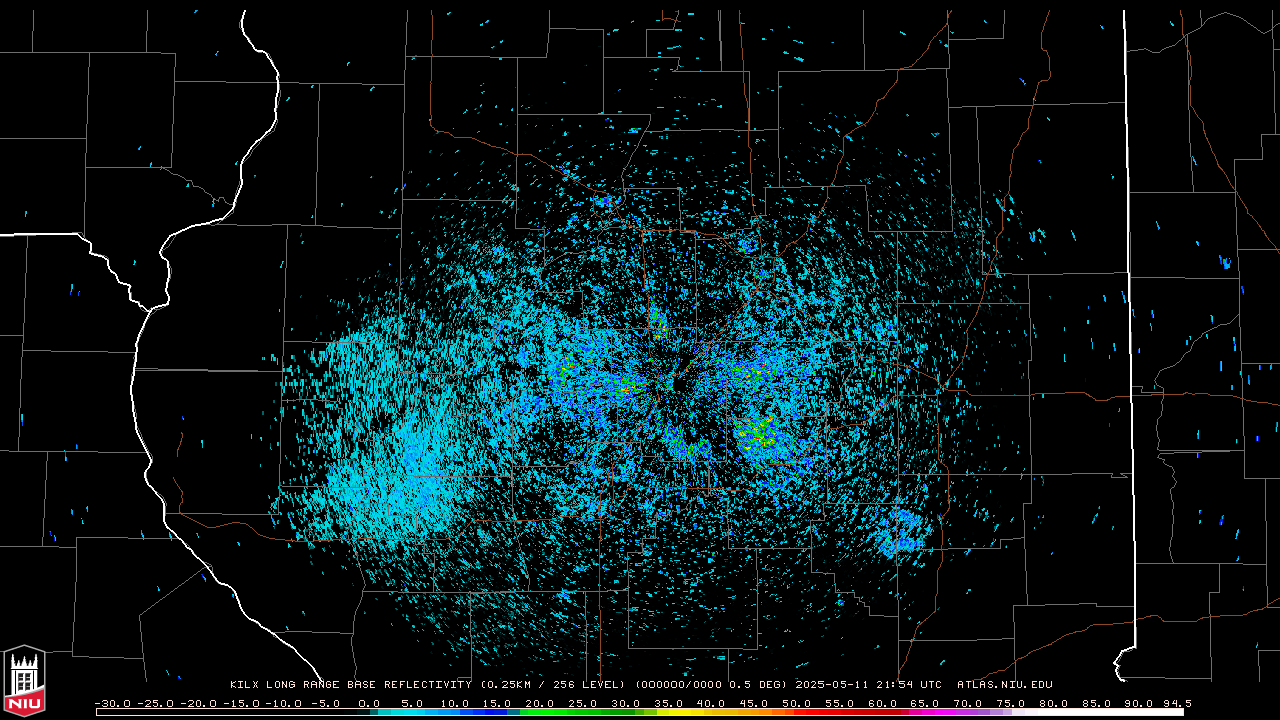Click the ATLAS.NIU.EDU site text

click(x=1005, y=685)
